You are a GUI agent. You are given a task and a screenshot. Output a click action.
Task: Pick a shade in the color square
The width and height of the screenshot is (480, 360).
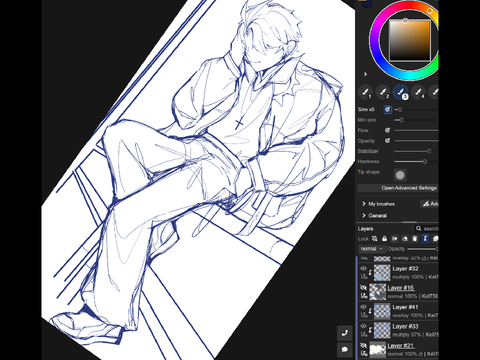pos(410,41)
